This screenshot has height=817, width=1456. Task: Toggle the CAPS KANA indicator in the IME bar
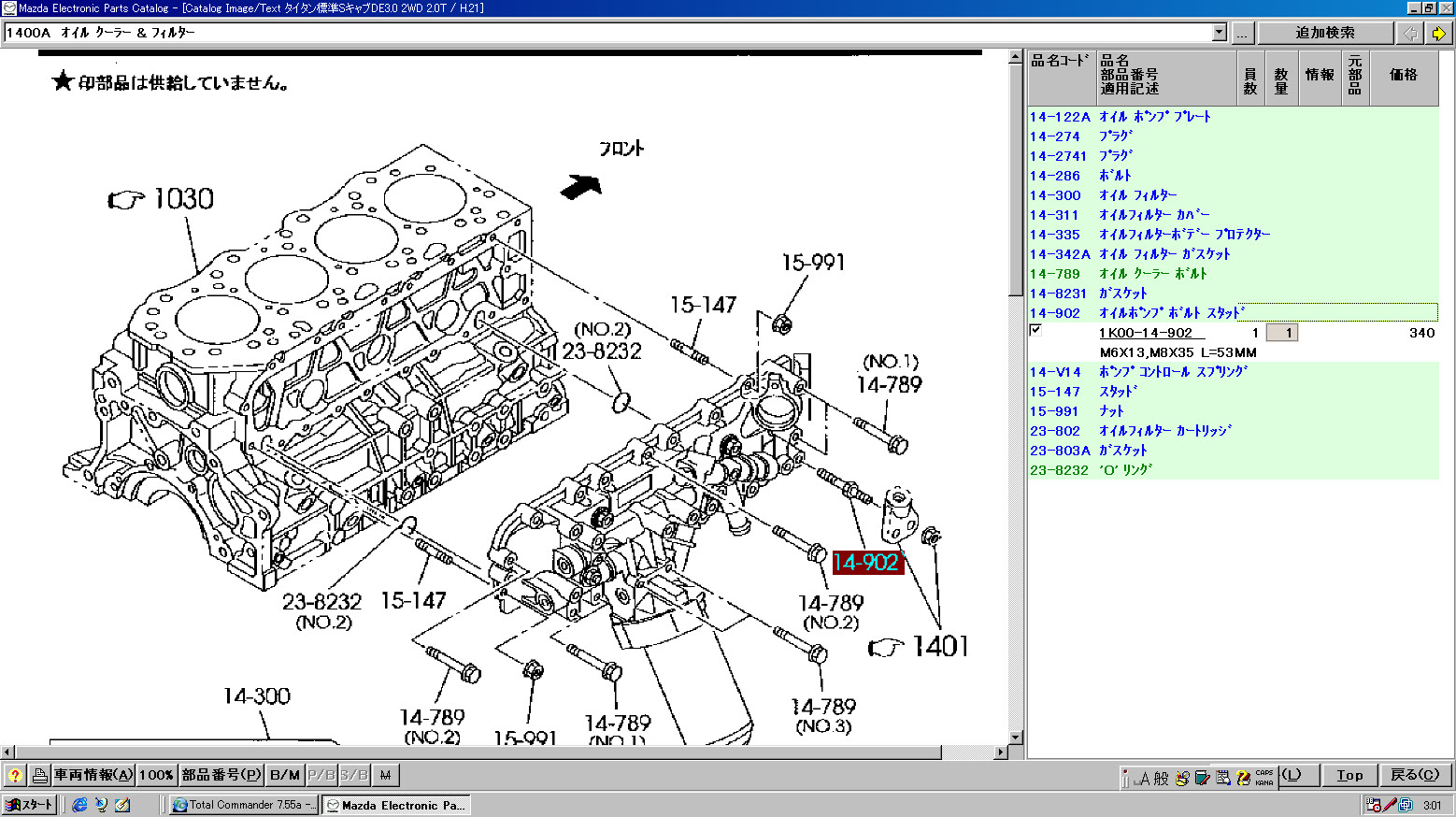[x=1263, y=777]
